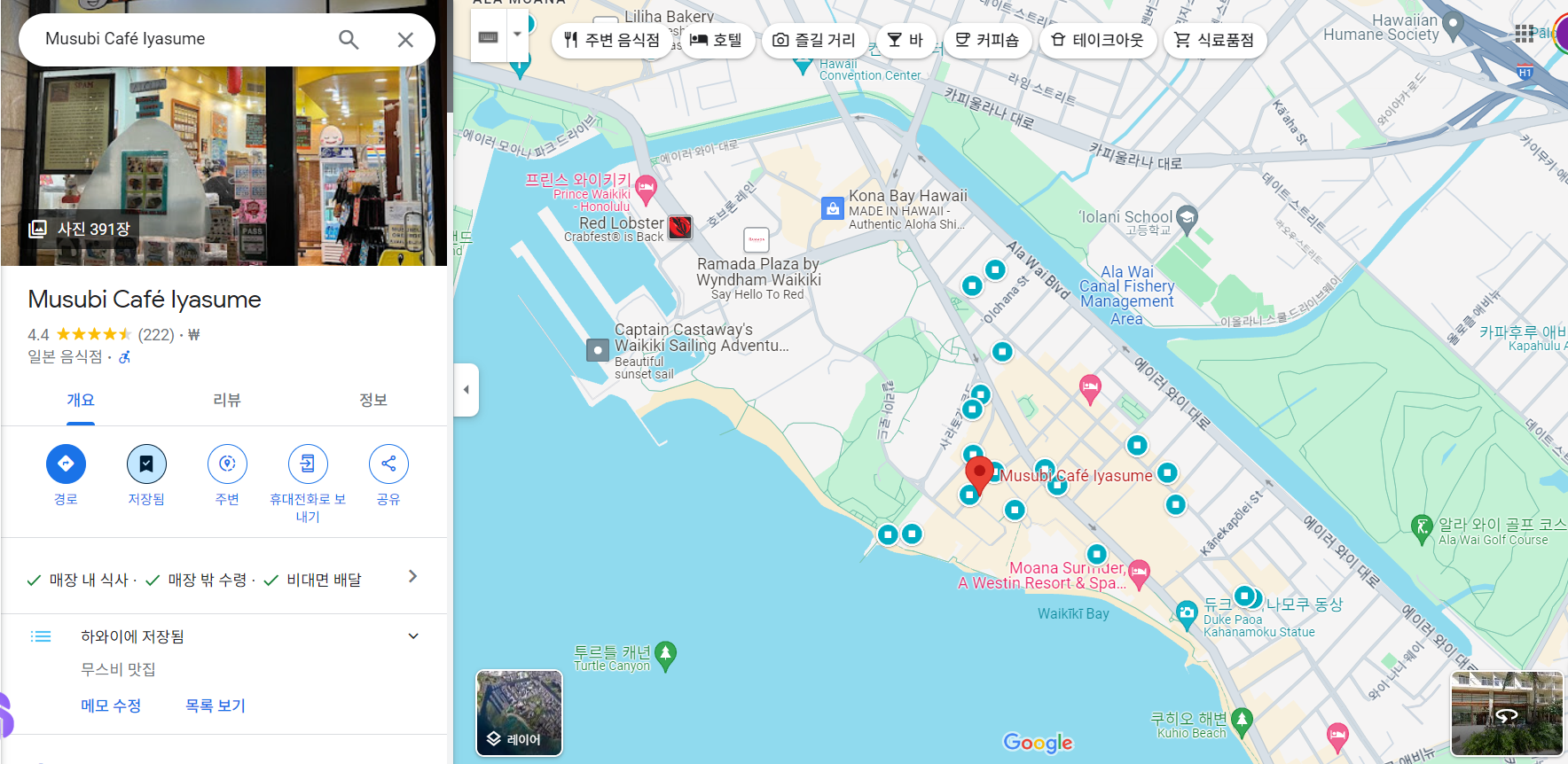The width and height of the screenshot is (1568, 764).
Task: Switch to the 정보 about tab
Action: (373, 401)
